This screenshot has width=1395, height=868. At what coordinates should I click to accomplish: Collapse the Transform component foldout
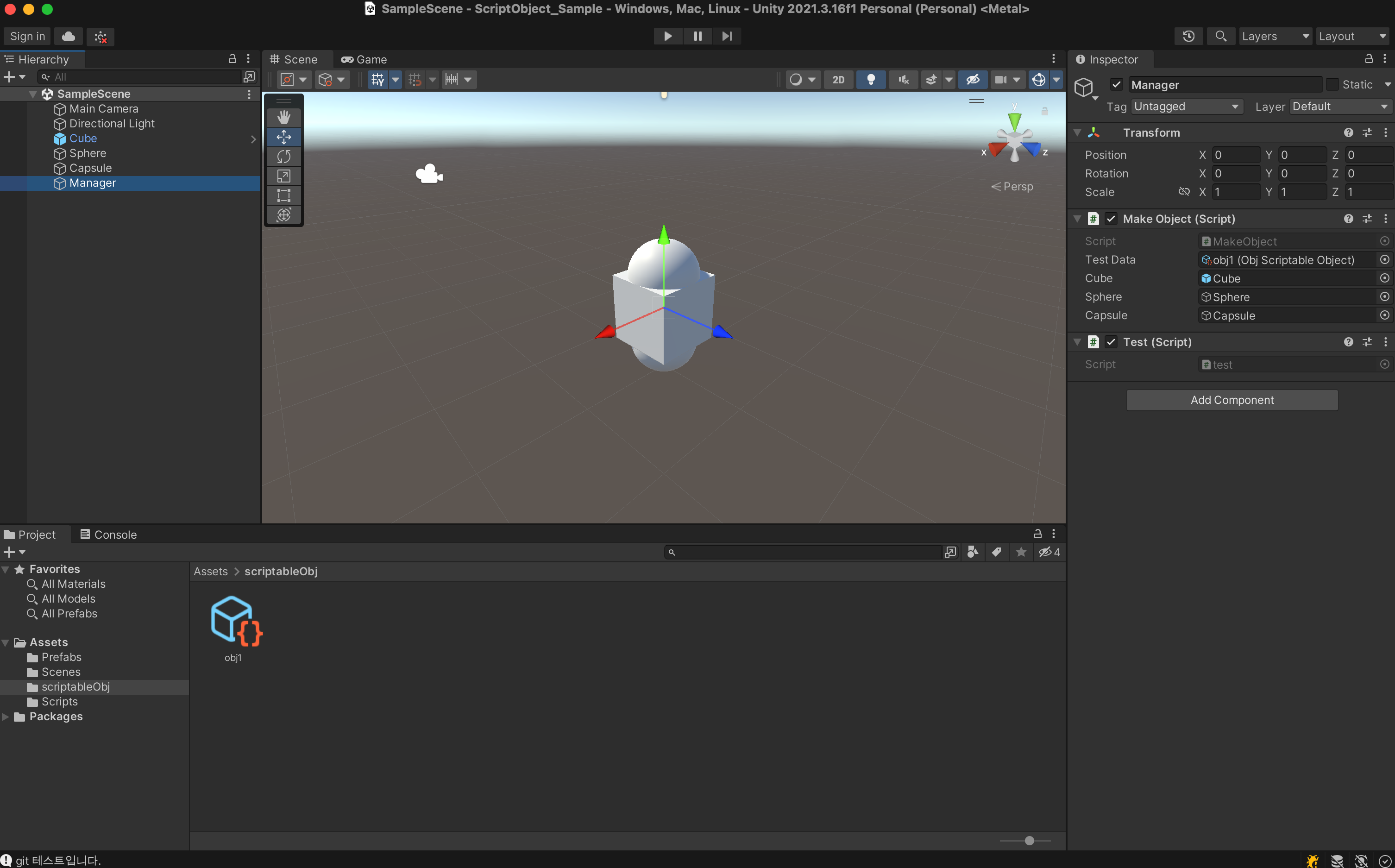point(1078,132)
